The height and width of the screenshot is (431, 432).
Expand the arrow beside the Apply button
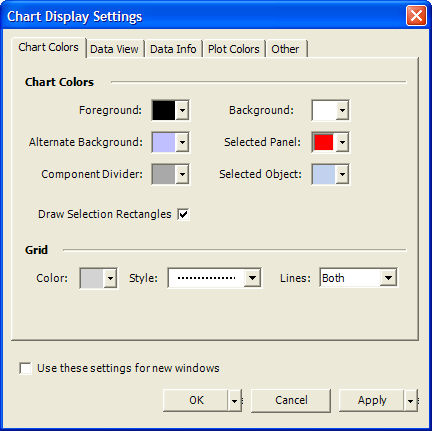click(x=411, y=400)
